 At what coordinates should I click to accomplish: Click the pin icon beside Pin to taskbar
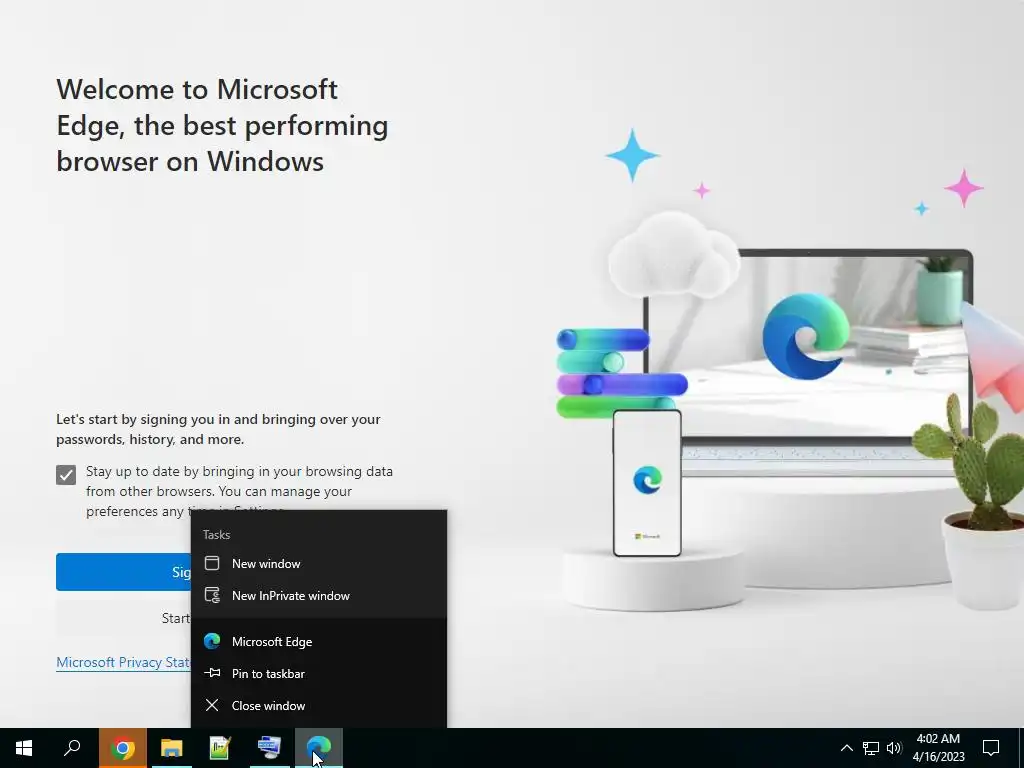[212, 673]
